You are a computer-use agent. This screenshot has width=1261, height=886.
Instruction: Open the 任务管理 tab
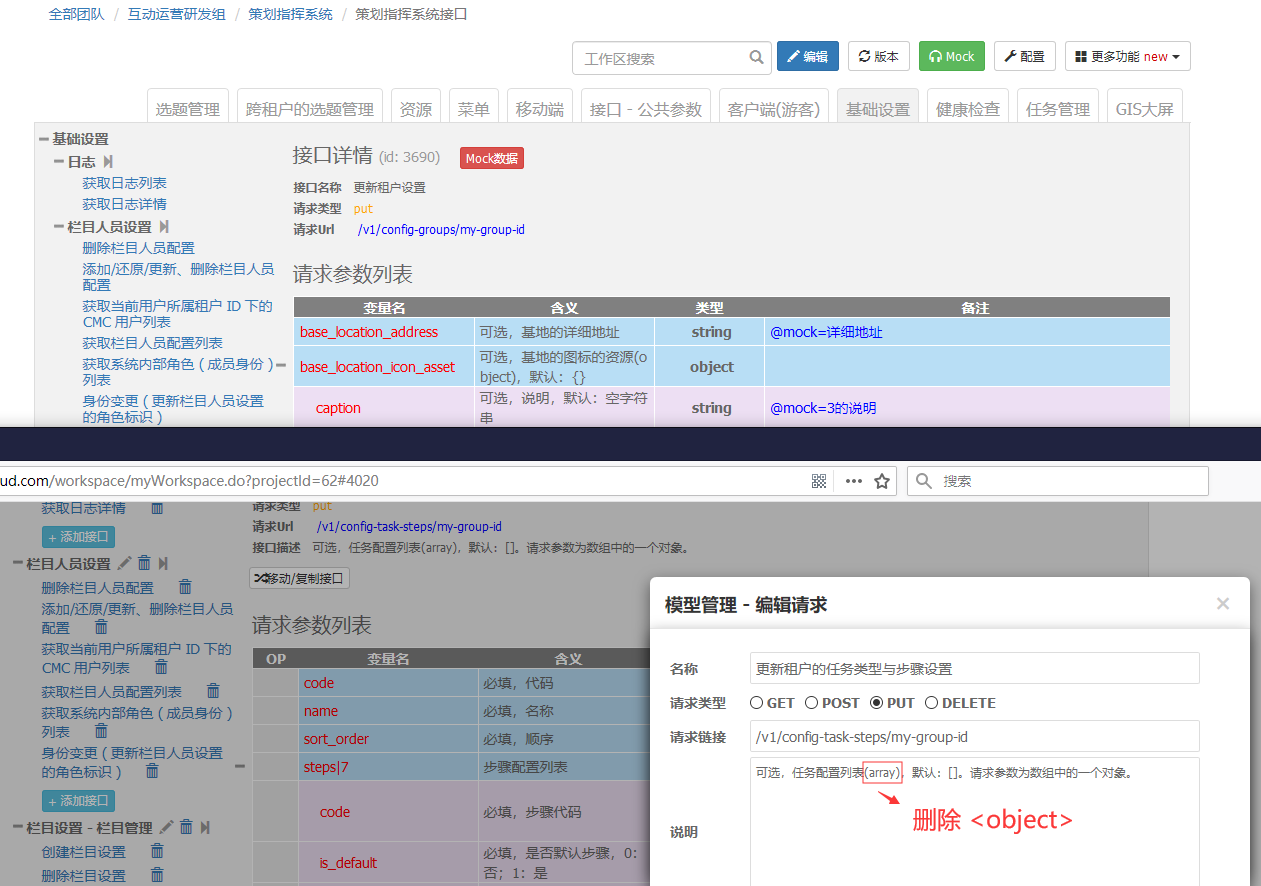(1057, 109)
